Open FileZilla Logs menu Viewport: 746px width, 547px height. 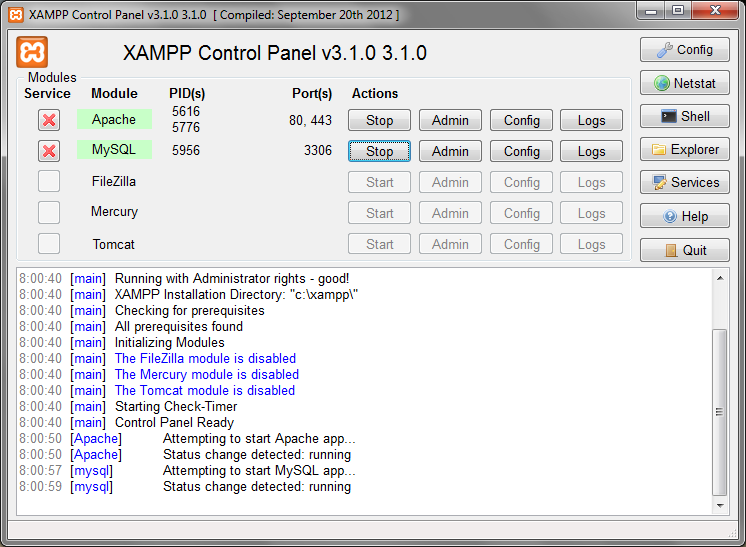[x=591, y=182]
